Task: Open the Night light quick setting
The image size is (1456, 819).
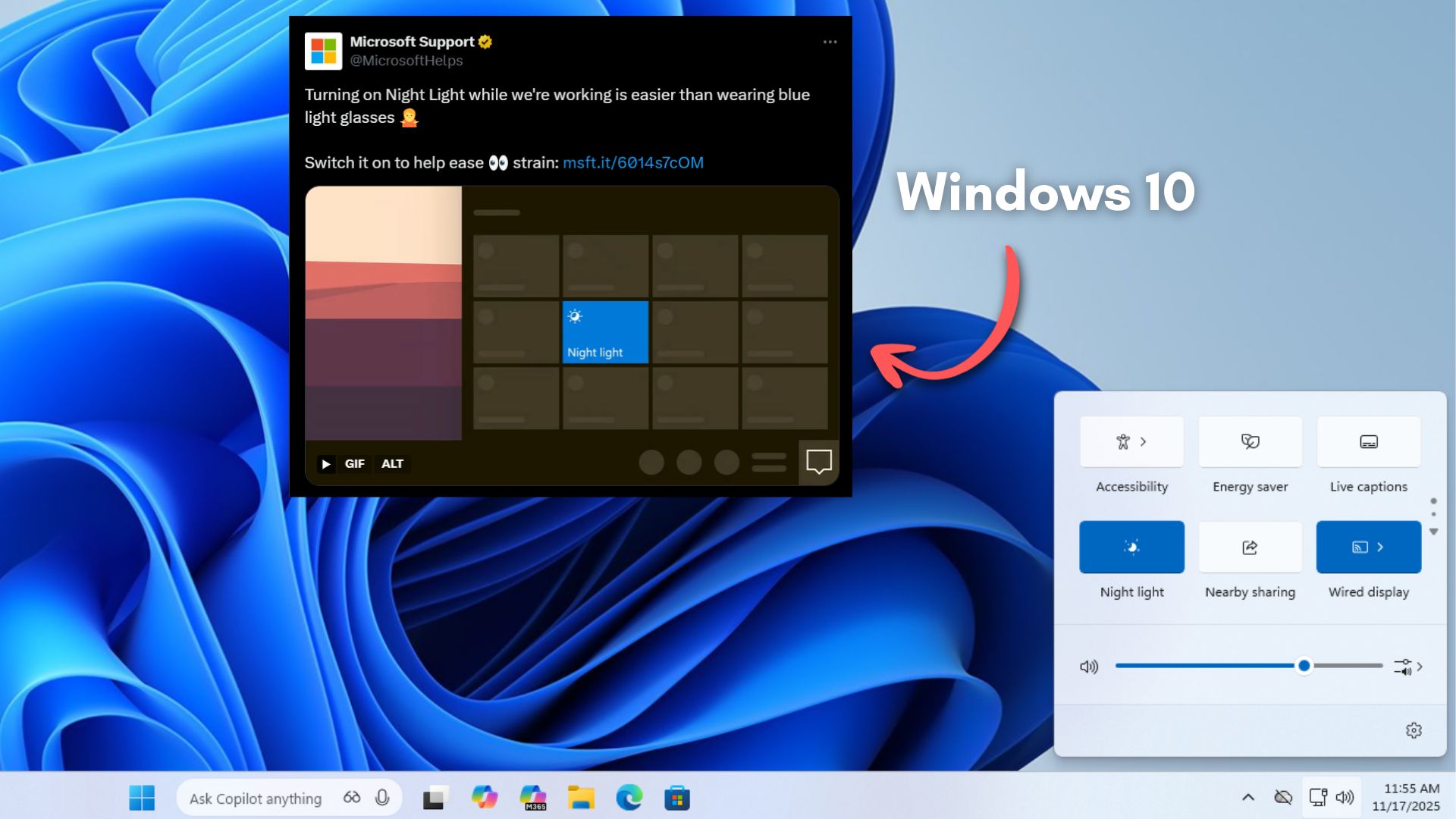Action: point(1131,547)
